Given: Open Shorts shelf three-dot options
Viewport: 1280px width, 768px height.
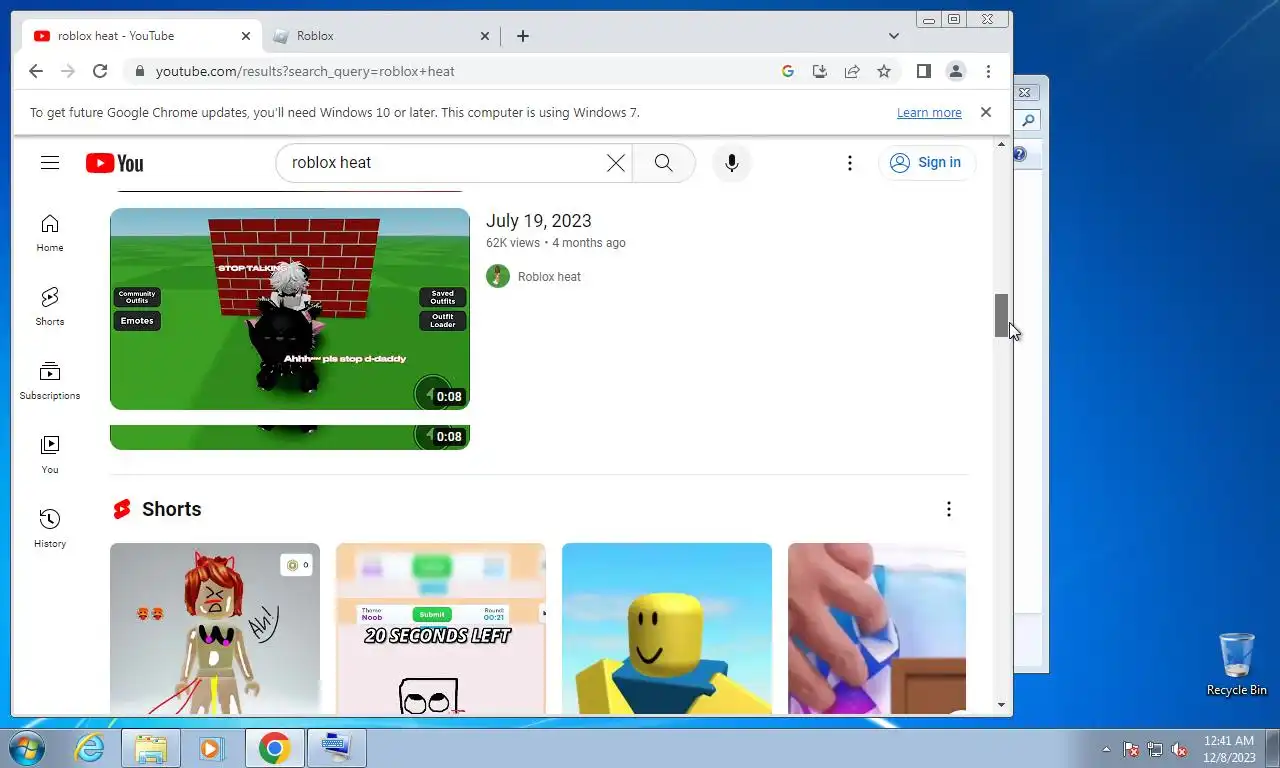Looking at the screenshot, I should 948,509.
